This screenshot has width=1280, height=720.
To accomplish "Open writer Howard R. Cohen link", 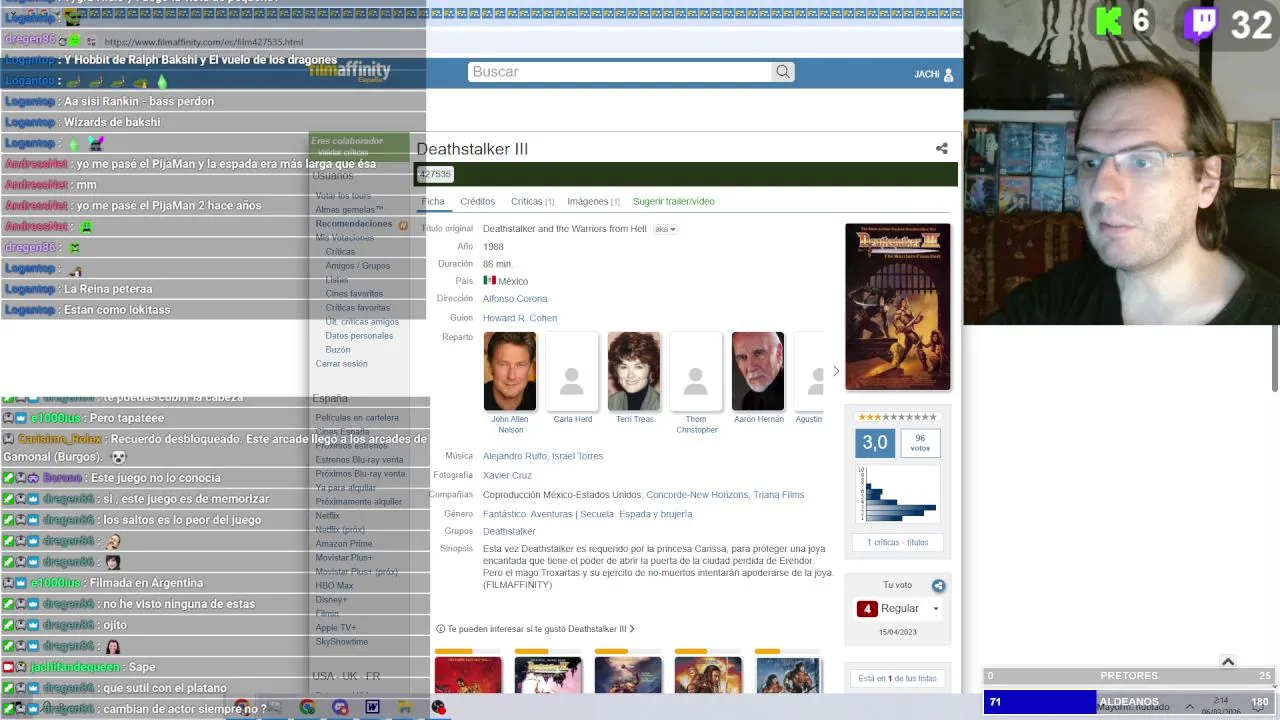I will pyautogui.click(x=520, y=318).
